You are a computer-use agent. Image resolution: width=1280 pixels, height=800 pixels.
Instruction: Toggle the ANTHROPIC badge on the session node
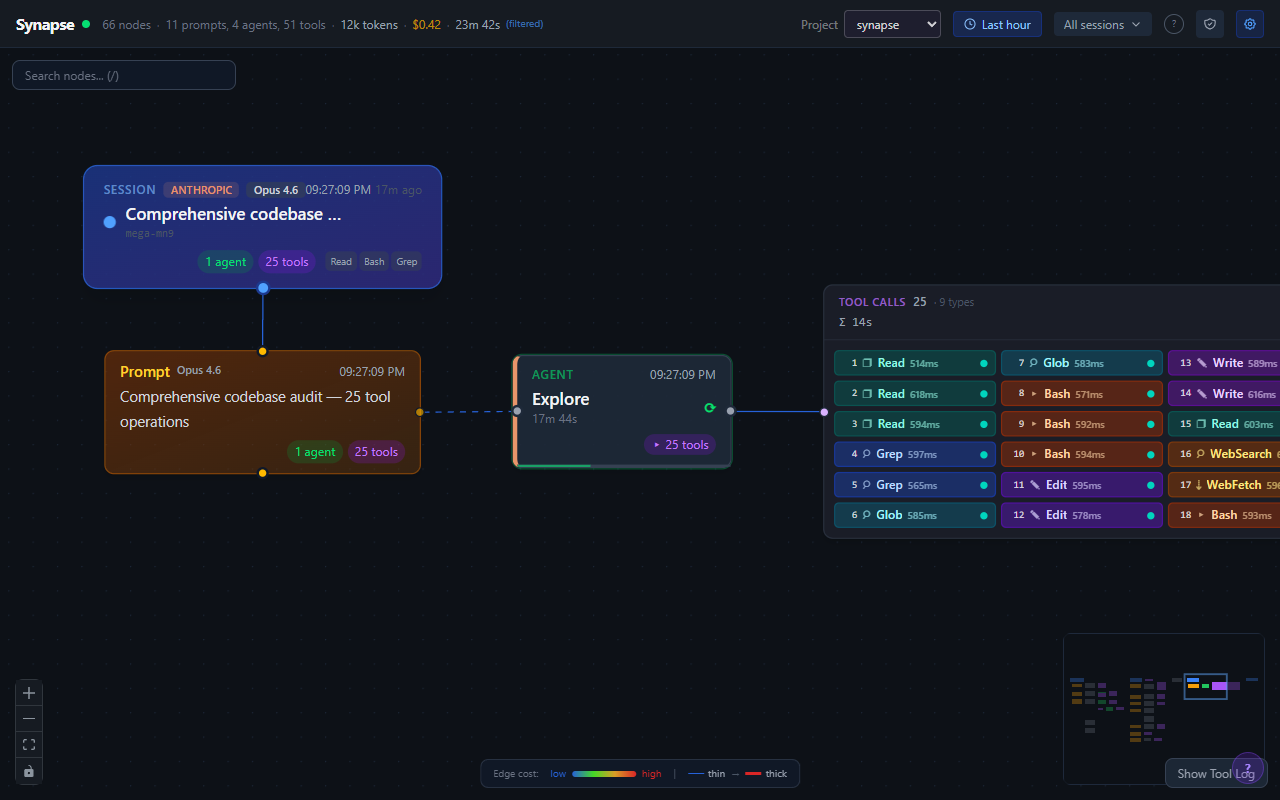(201, 189)
